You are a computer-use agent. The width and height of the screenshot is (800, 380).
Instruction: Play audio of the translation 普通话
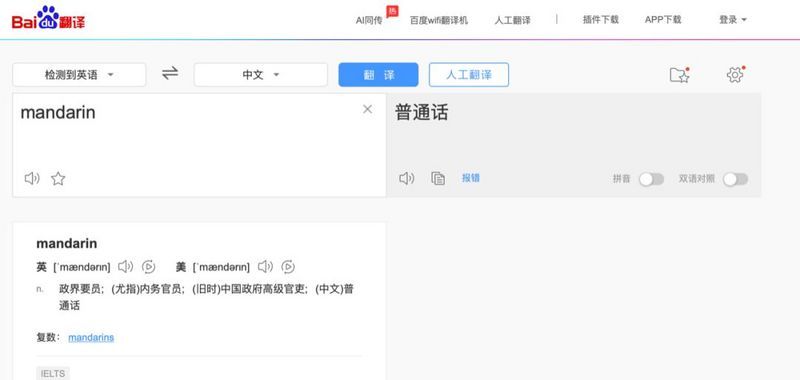[407, 178]
